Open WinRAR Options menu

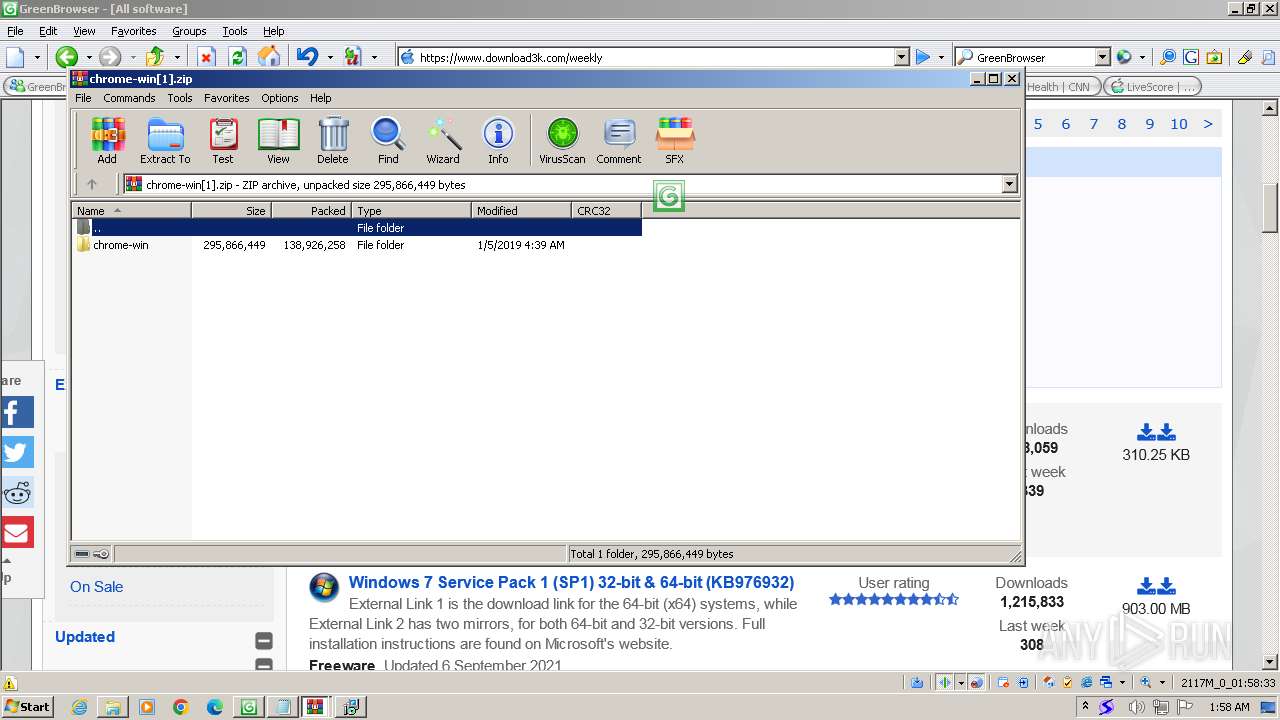(x=280, y=98)
